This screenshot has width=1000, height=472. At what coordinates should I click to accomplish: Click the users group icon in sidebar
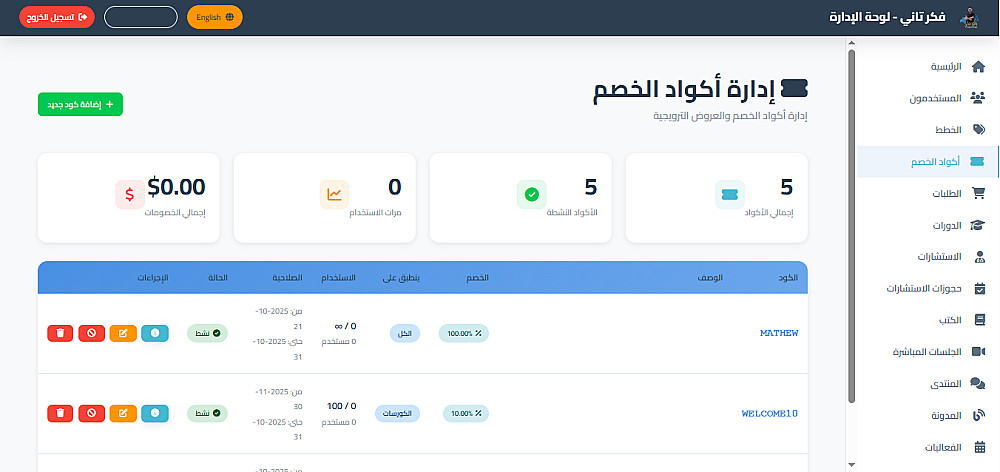pos(978,98)
